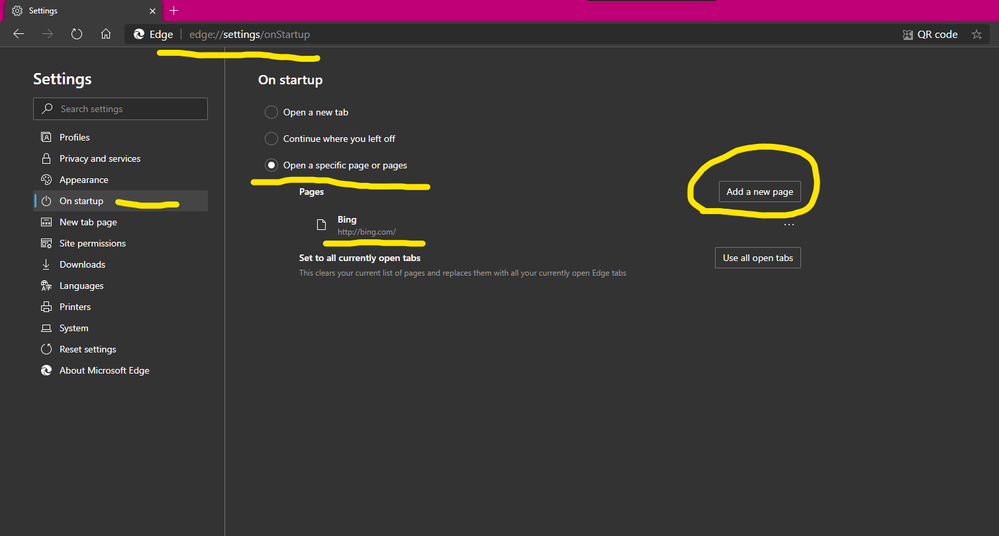Select the Settings browser tab
The width and height of the screenshot is (999, 536).
(x=81, y=11)
